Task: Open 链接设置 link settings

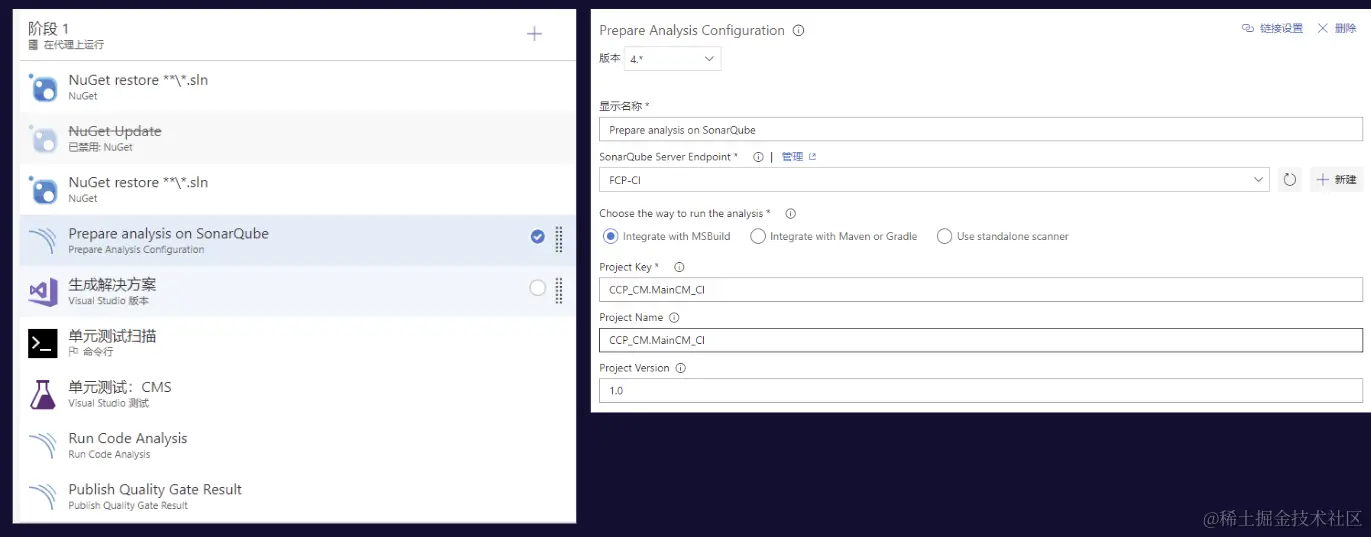Action: (x=1272, y=29)
